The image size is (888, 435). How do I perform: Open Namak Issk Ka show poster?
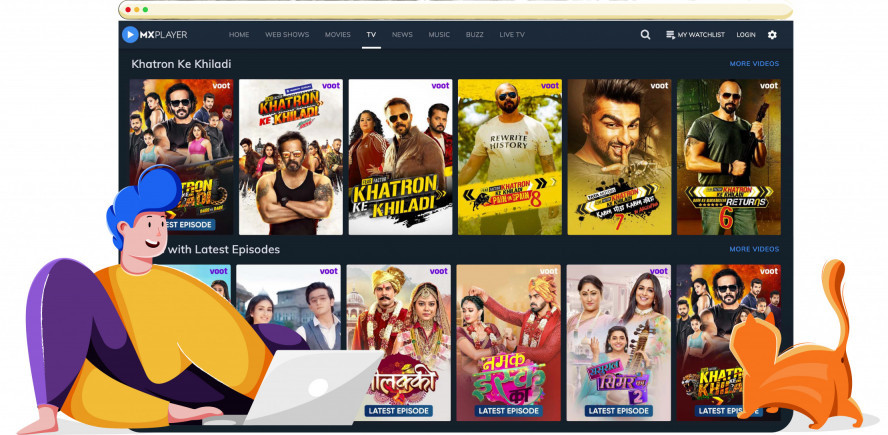pyautogui.click(x=509, y=342)
